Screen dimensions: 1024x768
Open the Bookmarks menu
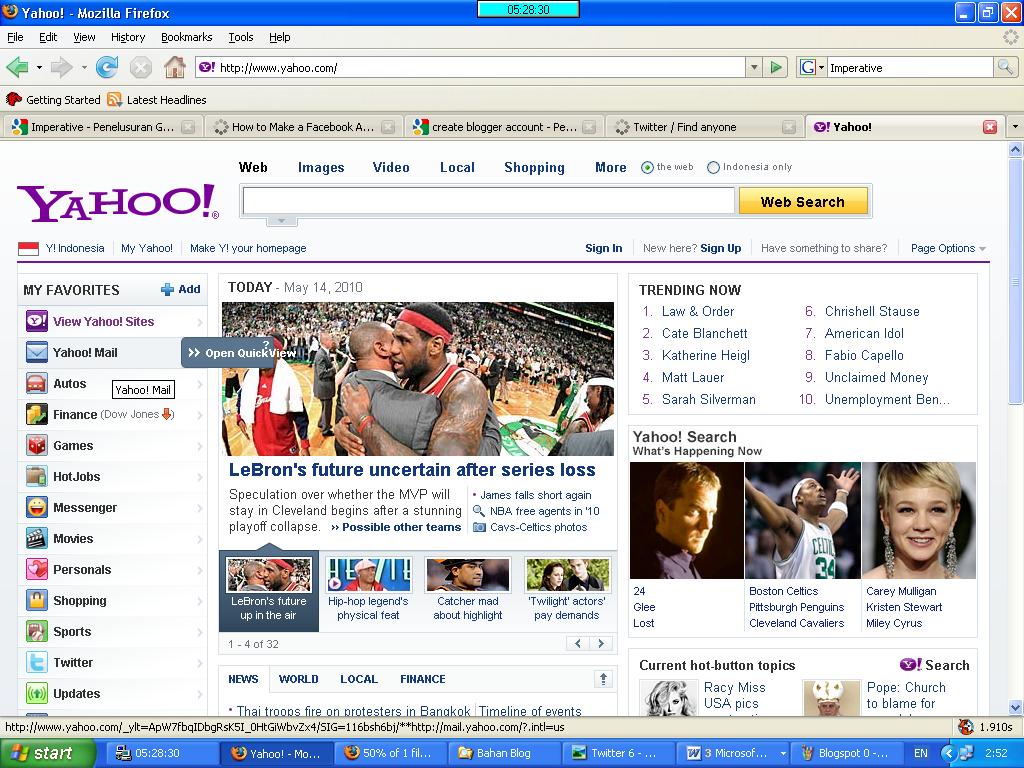(187, 37)
